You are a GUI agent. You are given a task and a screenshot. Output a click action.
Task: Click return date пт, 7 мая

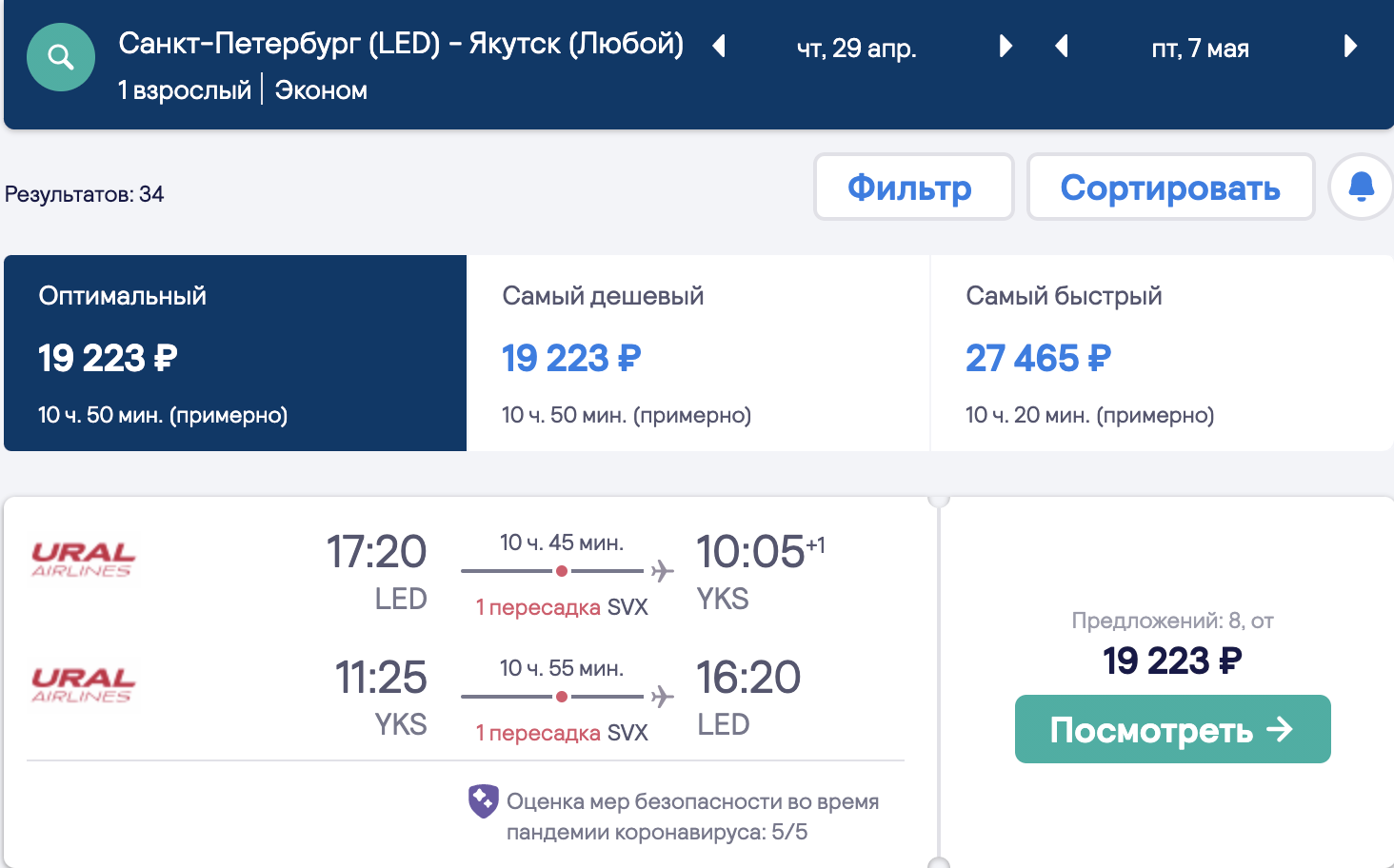pos(1201,48)
